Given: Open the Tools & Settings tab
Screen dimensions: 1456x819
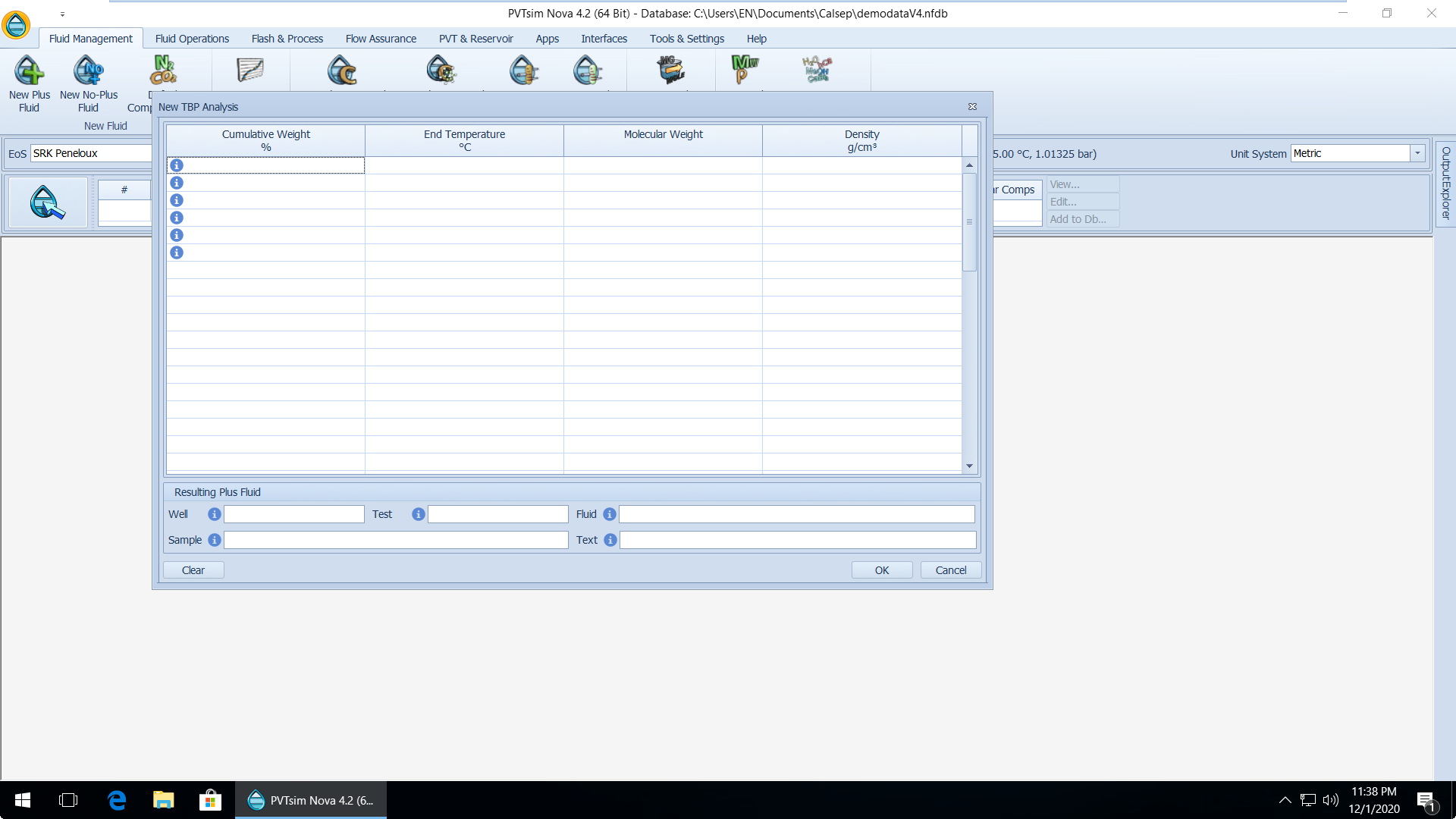Looking at the screenshot, I should pos(687,39).
